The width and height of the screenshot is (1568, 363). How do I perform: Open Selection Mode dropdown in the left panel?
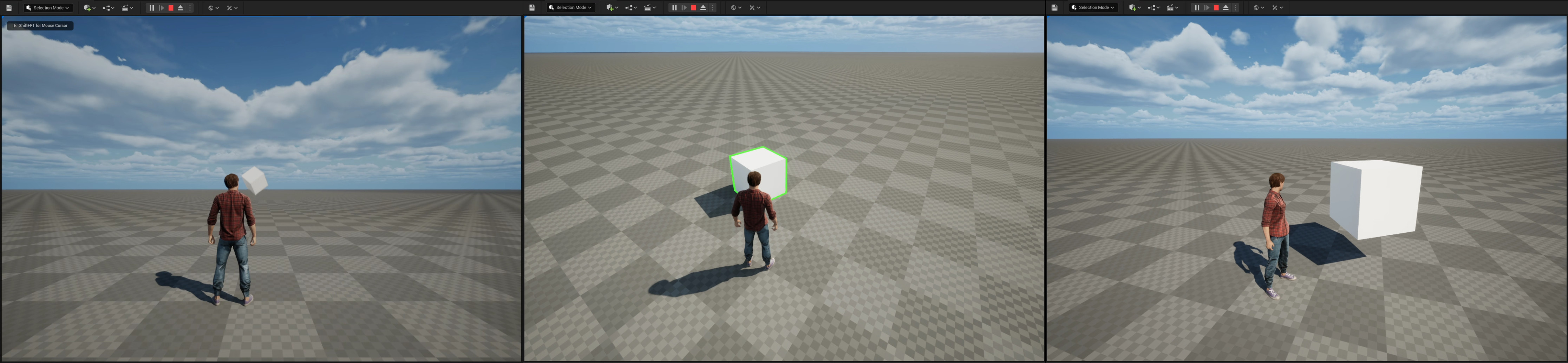[x=48, y=8]
